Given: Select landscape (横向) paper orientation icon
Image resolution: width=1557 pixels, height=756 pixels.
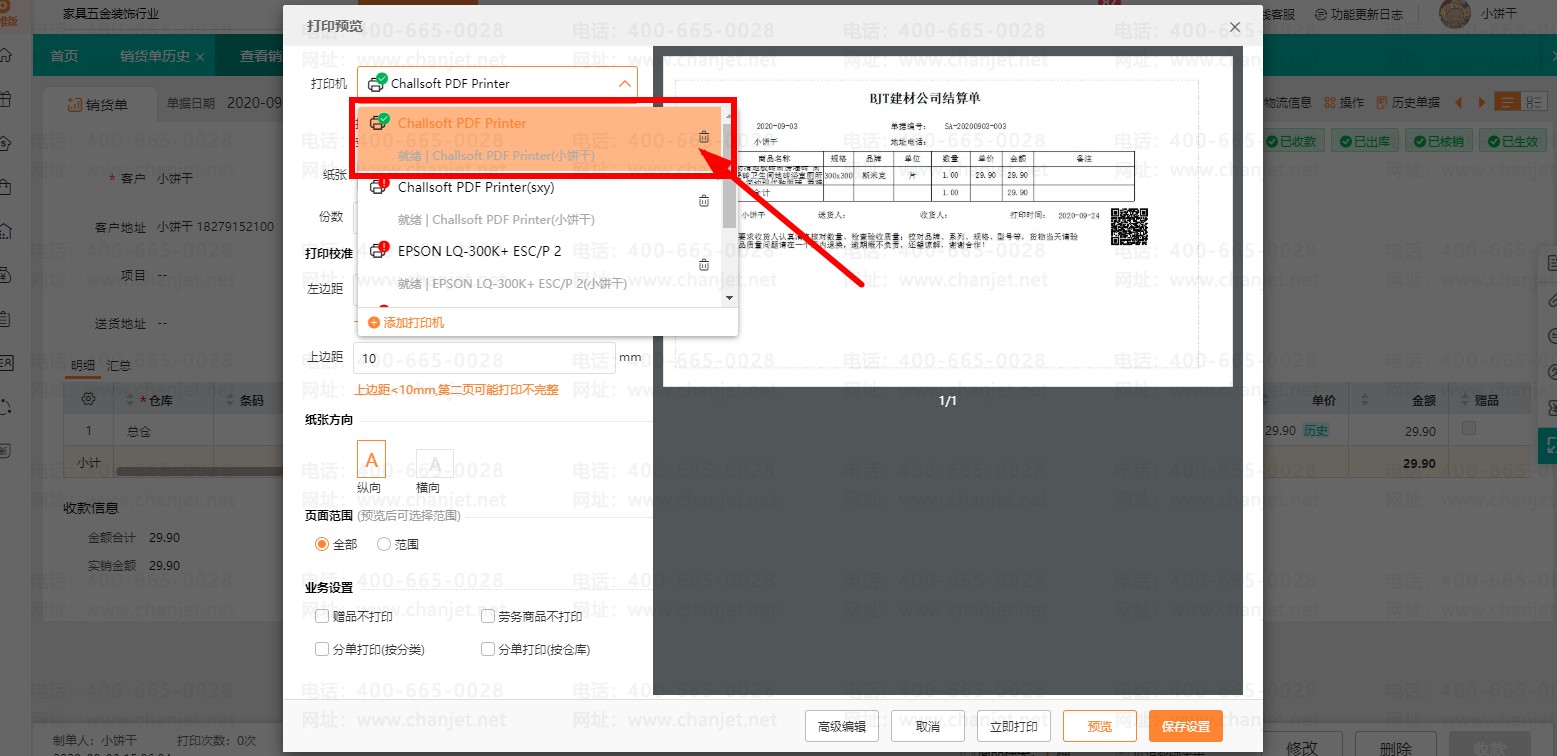Looking at the screenshot, I should pos(434,463).
